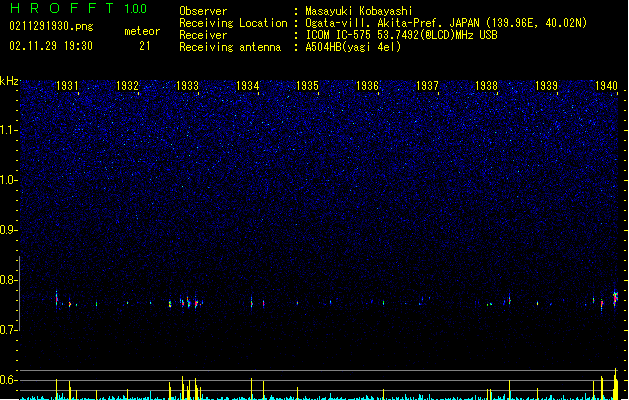The width and height of the screenshot is (629, 400).
Task: Click the 1937 time marker
Action: click(x=427, y=86)
